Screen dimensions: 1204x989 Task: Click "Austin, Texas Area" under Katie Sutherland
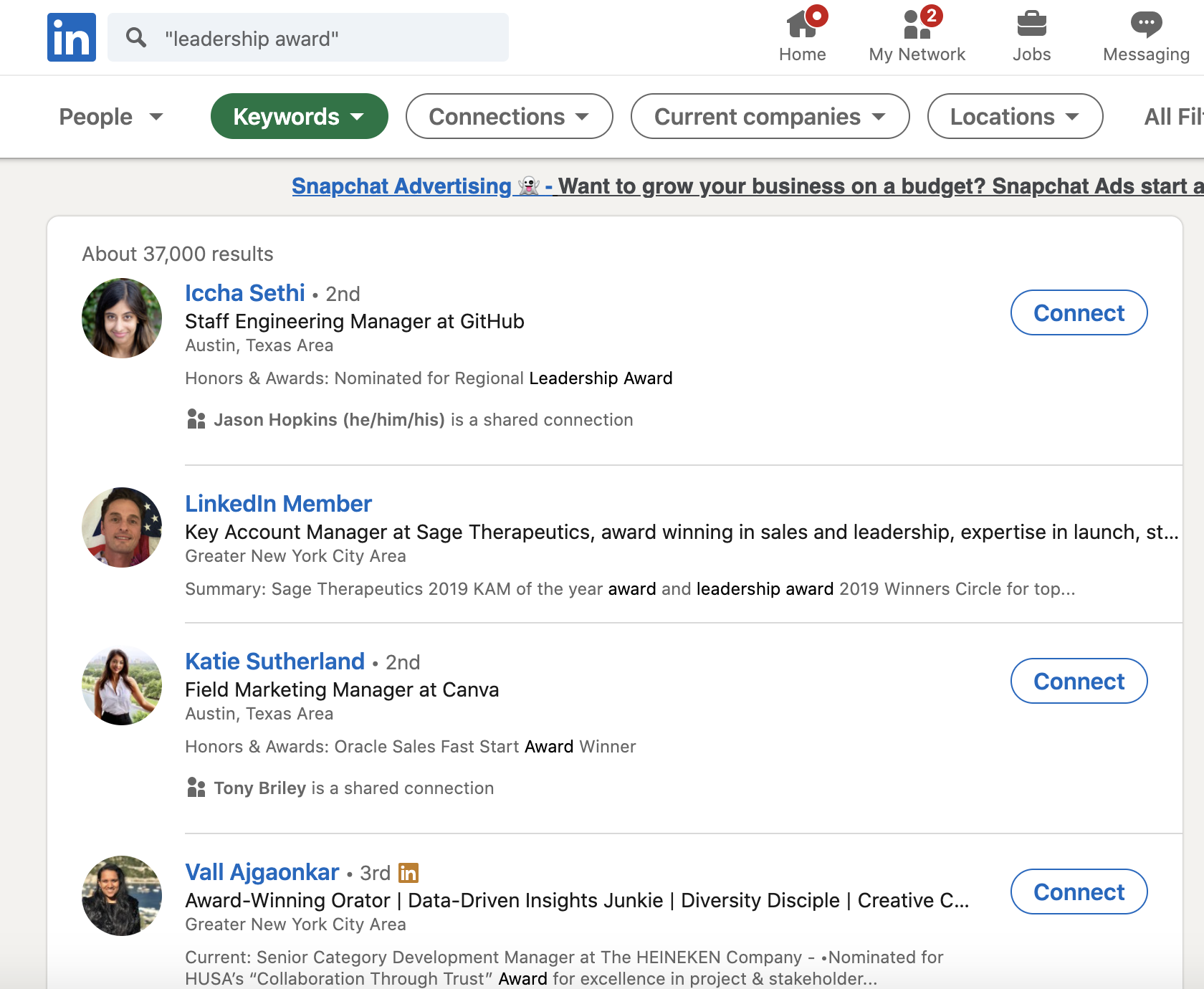[x=259, y=714]
